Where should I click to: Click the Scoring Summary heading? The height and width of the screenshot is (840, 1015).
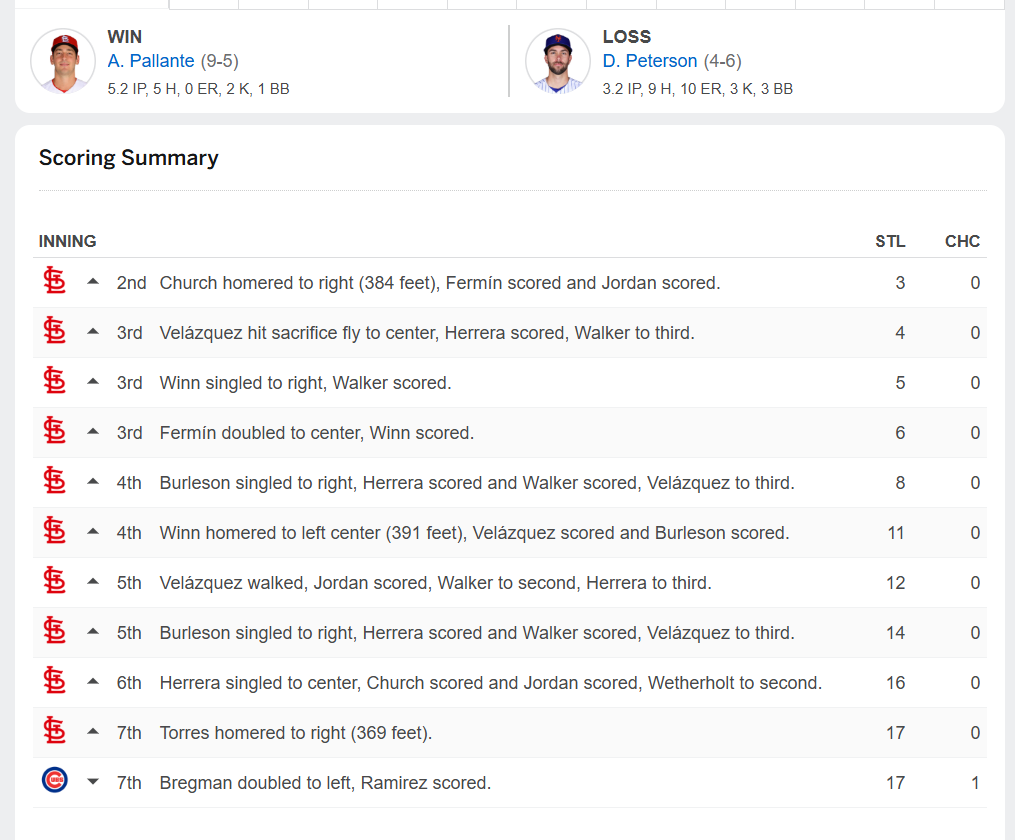[x=129, y=158]
